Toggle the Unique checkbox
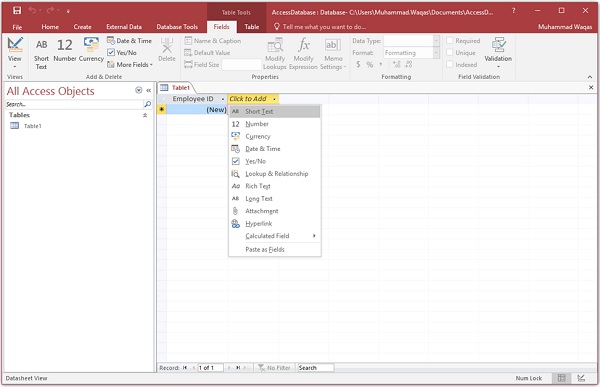 point(450,52)
